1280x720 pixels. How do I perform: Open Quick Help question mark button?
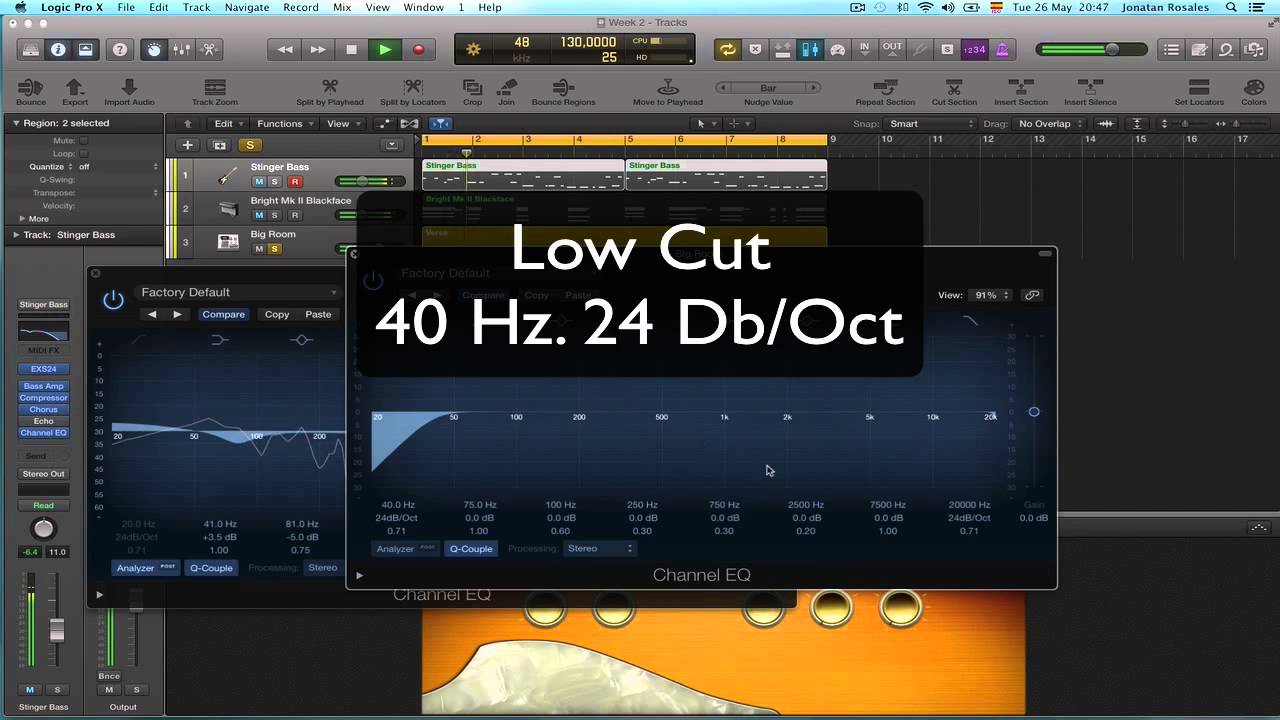click(x=119, y=50)
